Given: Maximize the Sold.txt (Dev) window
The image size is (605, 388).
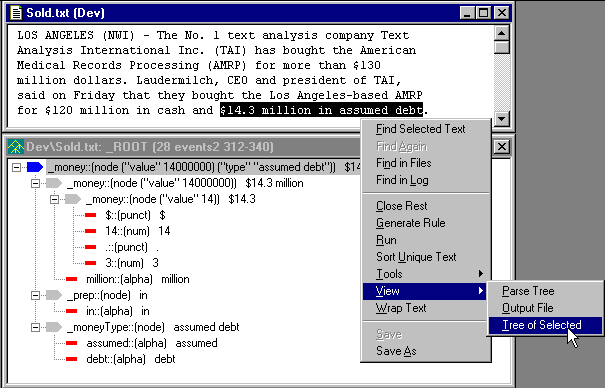Looking at the screenshot, I should coord(484,13).
